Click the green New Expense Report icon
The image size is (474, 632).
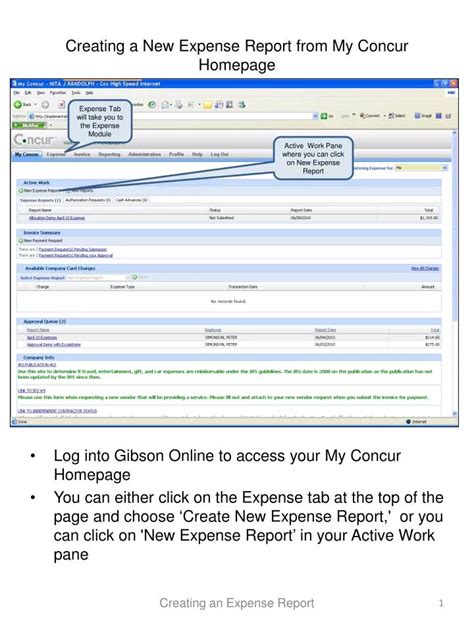click(21, 190)
